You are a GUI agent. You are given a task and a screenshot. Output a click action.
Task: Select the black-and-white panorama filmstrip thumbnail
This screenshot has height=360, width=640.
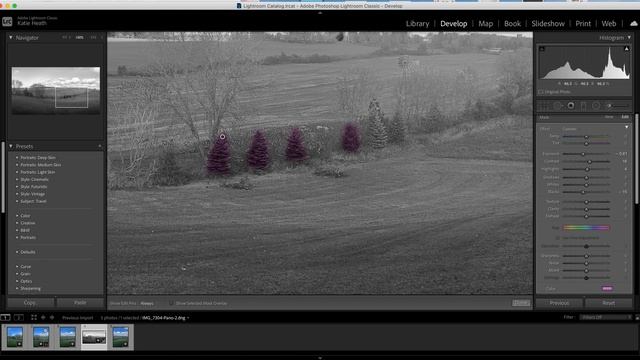point(94,337)
